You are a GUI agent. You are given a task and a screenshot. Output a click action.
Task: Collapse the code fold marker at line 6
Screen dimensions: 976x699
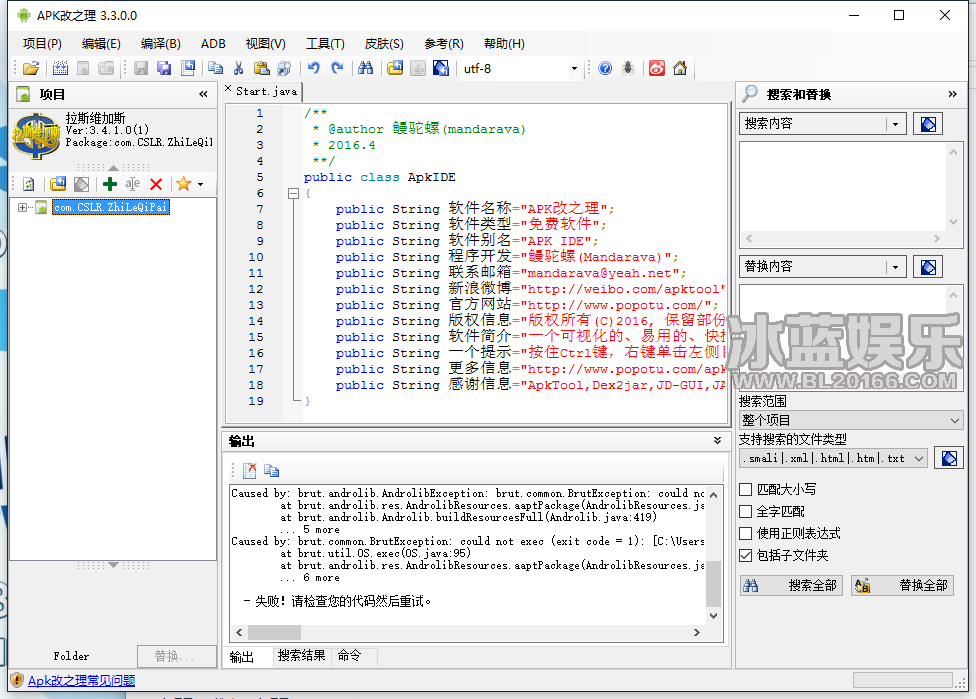tap(294, 194)
